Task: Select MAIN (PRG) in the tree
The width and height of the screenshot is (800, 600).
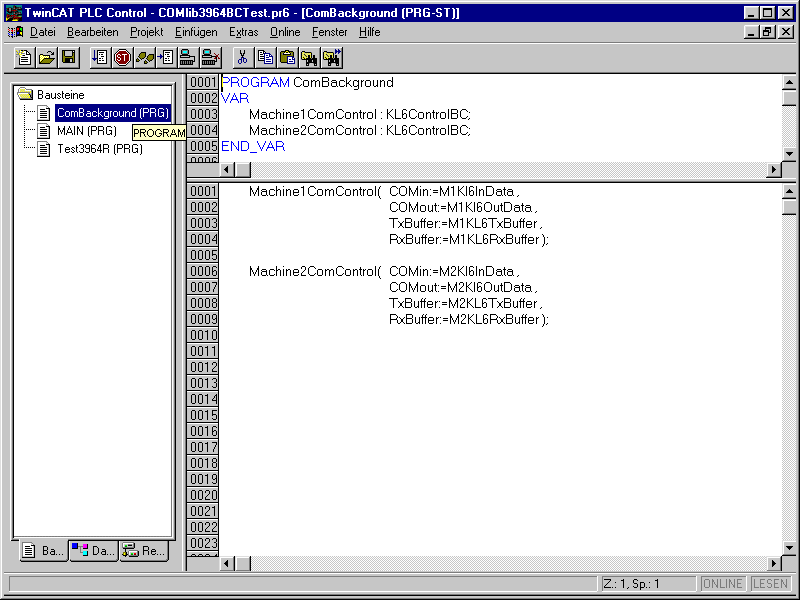Action: coord(87,131)
